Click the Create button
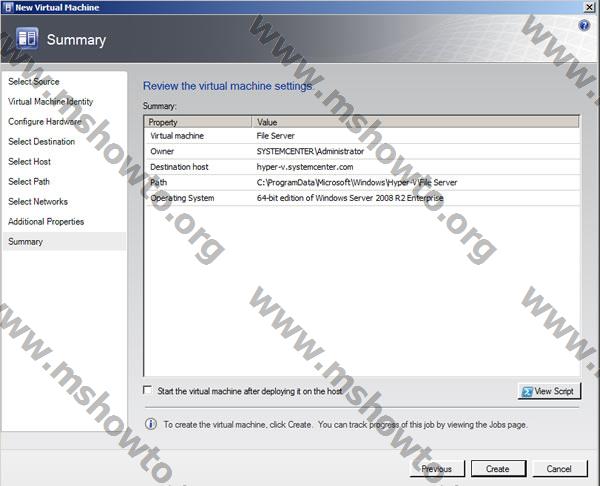Image resolution: width=600 pixels, height=486 pixels. click(498, 469)
